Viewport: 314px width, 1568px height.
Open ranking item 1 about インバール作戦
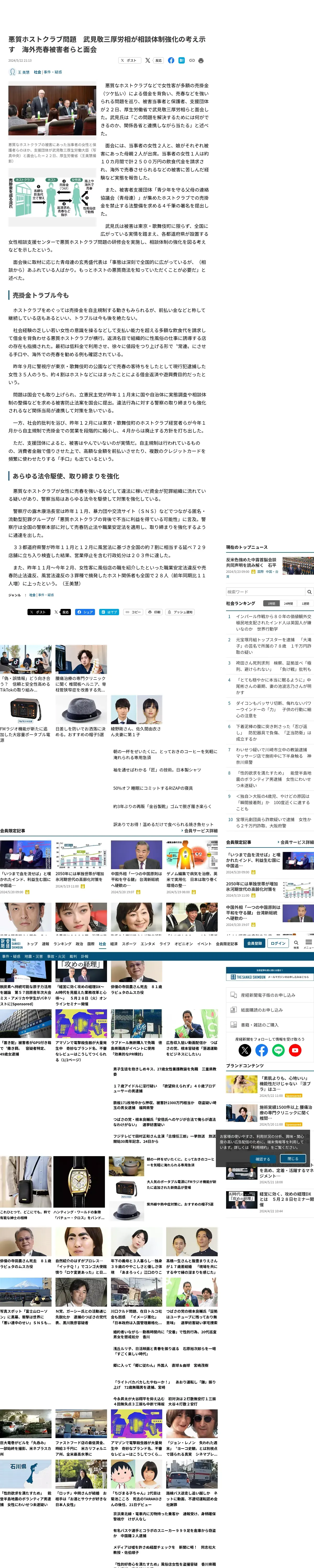click(x=274, y=623)
